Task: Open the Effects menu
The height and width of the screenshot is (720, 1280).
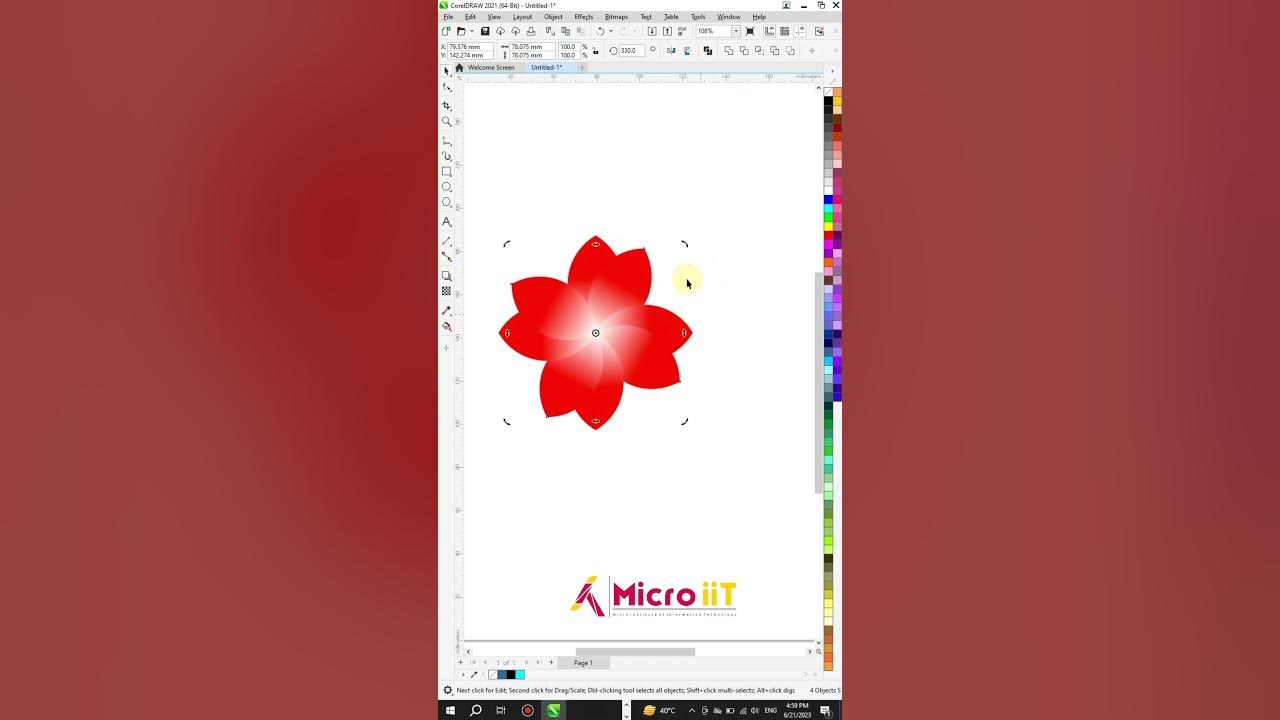Action: (x=583, y=17)
